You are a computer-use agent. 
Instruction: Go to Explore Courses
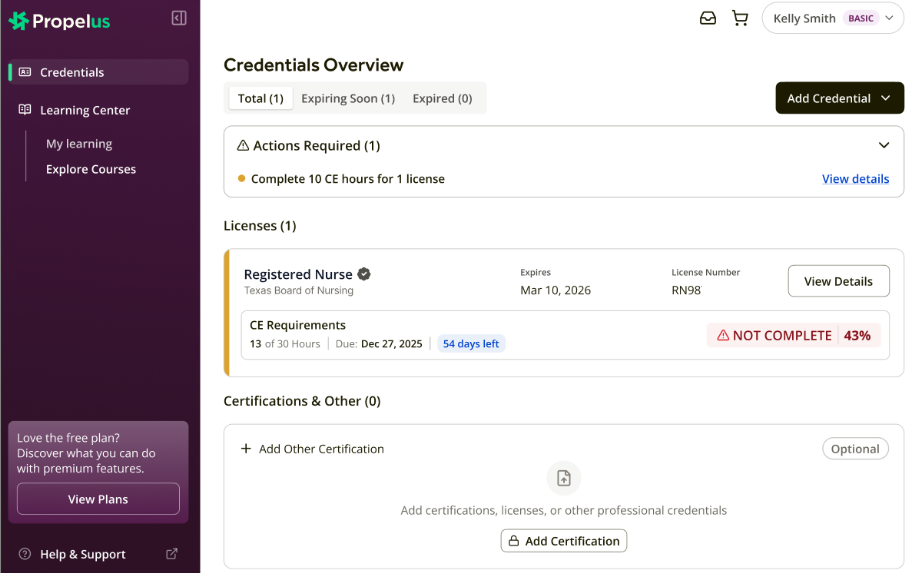tap(91, 169)
